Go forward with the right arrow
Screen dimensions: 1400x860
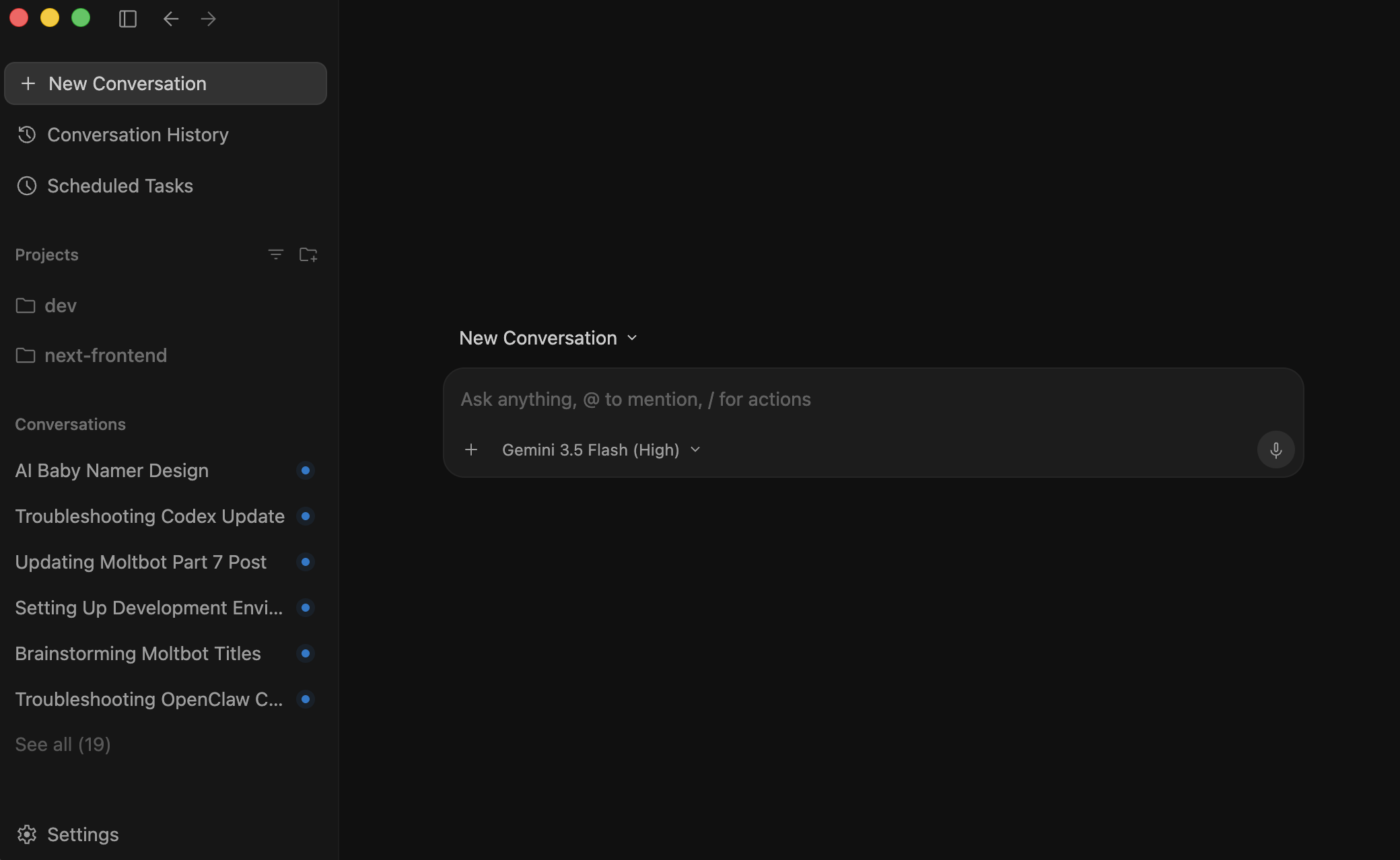(x=209, y=19)
